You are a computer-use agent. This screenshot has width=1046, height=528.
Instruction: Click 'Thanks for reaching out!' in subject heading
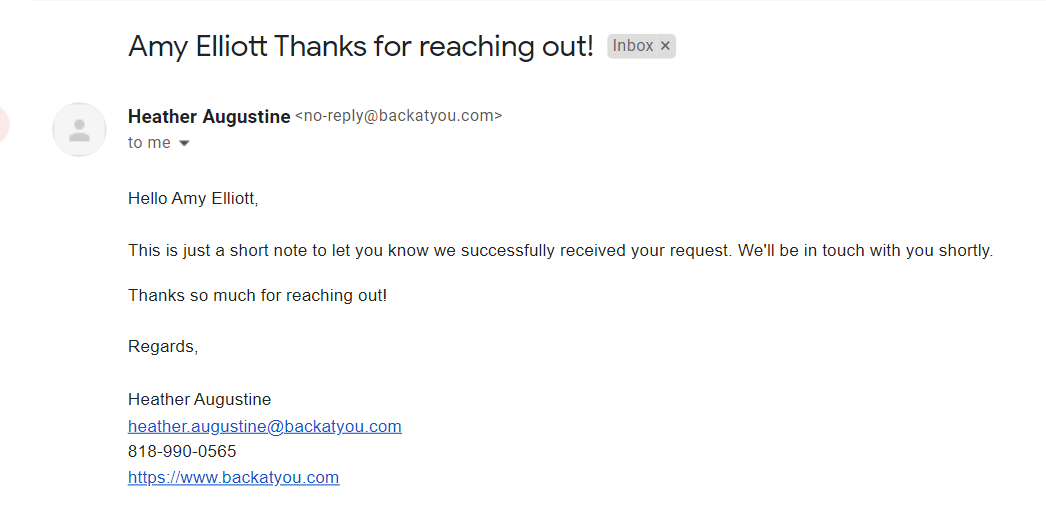tap(434, 46)
